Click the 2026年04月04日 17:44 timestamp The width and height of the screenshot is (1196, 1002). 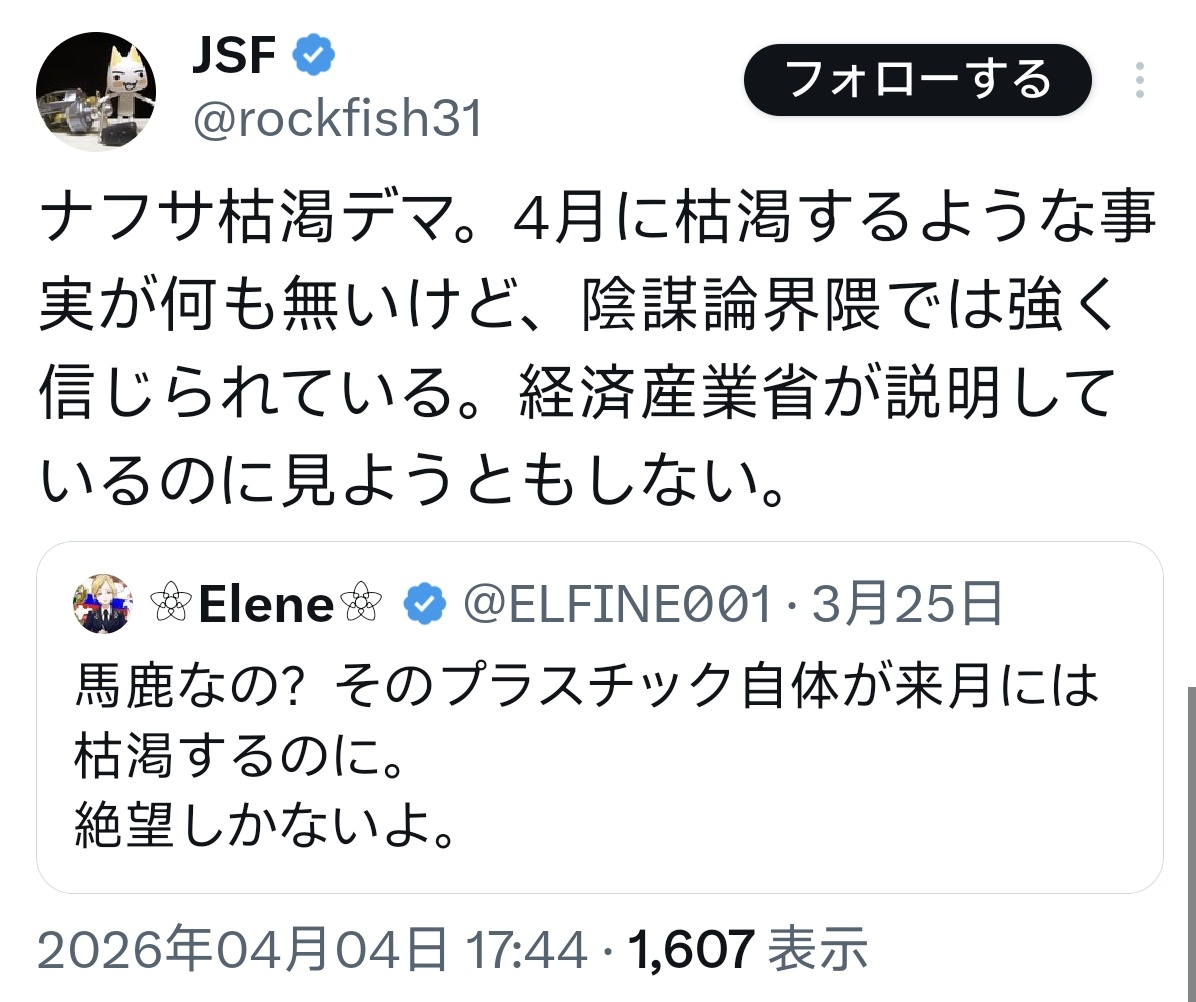(312, 950)
